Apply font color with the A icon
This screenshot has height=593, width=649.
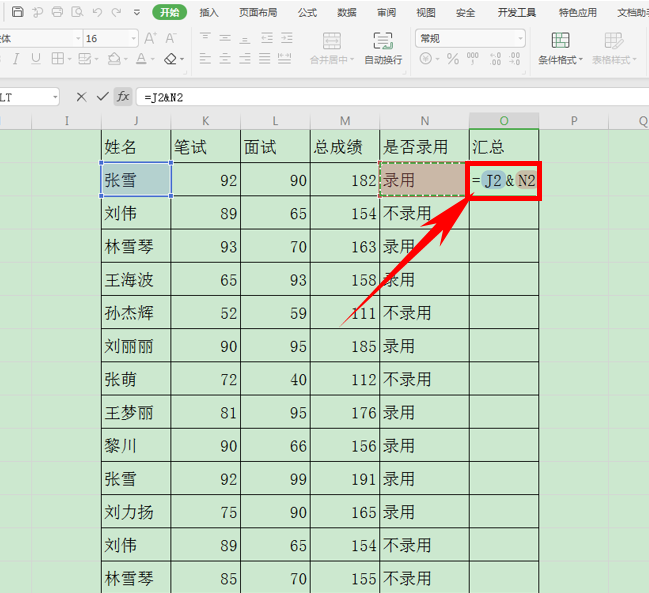141,59
